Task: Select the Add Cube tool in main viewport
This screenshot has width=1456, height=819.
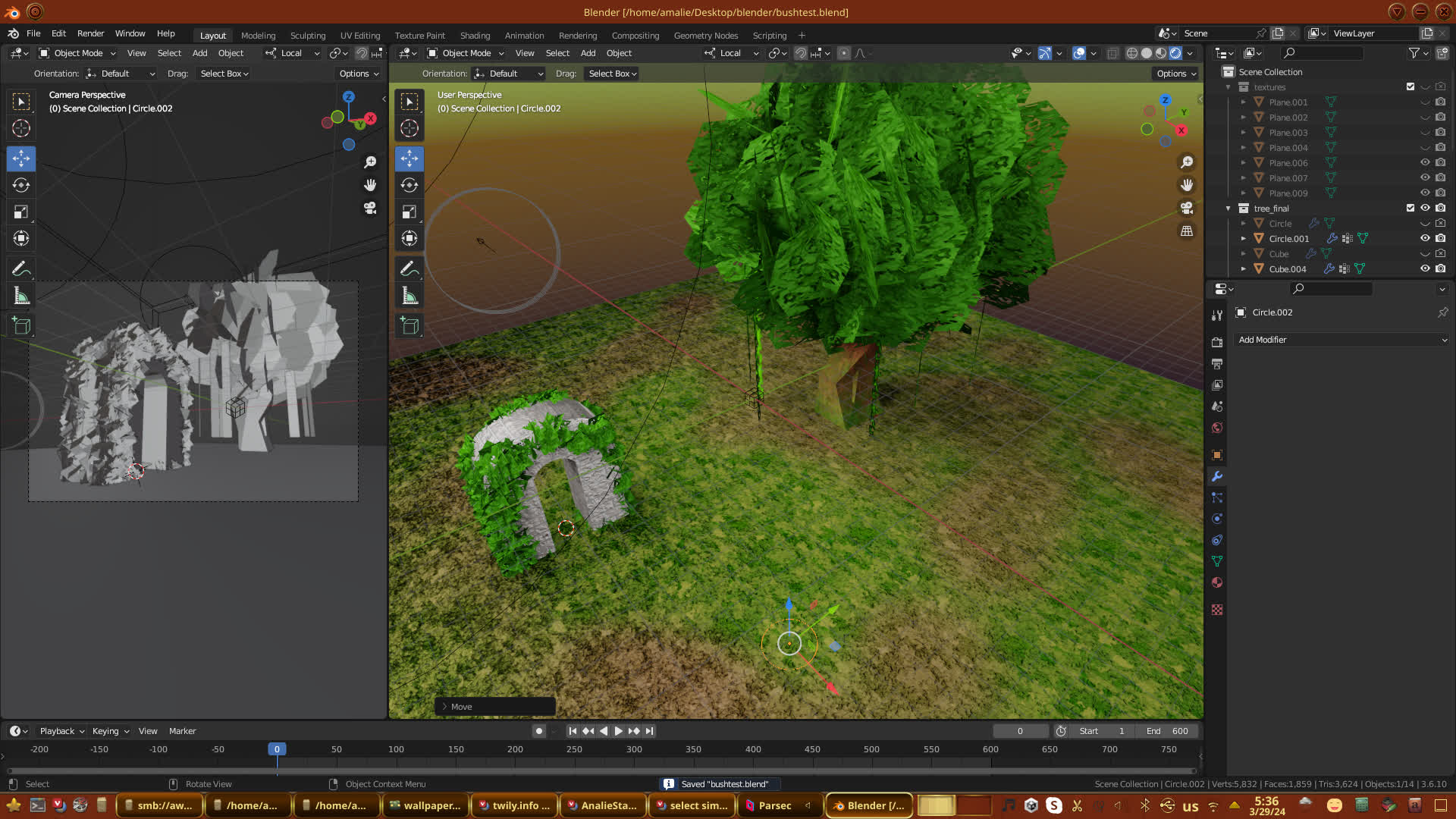Action: tap(409, 326)
